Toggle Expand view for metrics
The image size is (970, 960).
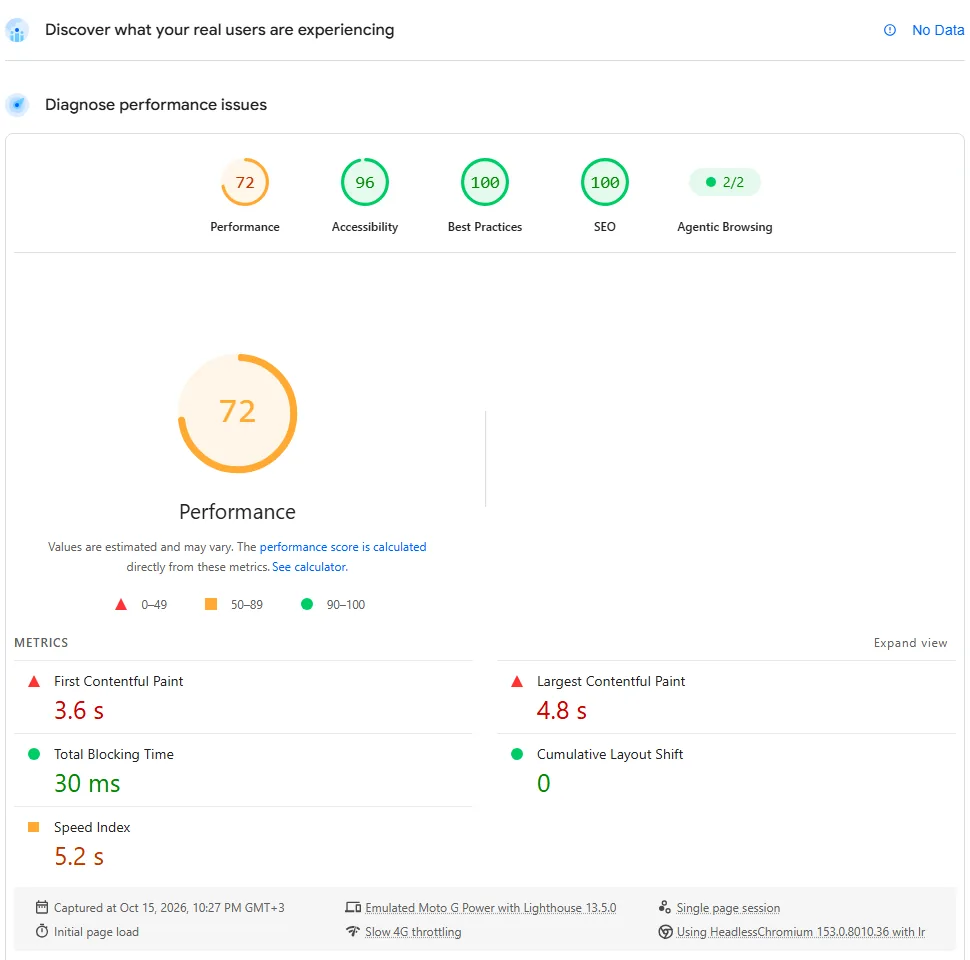pyautogui.click(x=910, y=643)
